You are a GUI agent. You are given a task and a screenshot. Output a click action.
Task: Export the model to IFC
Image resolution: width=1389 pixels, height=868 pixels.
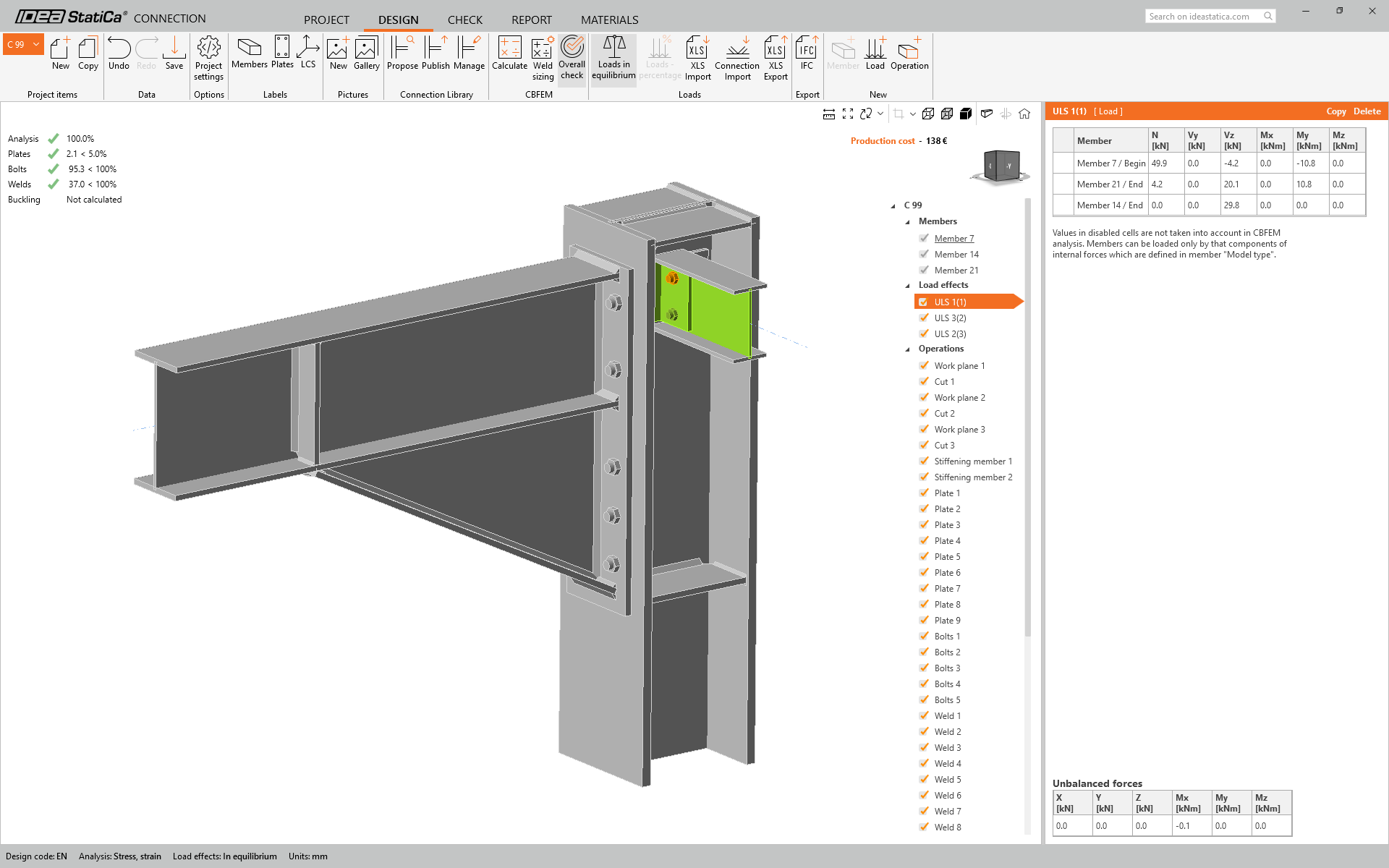[807, 53]
